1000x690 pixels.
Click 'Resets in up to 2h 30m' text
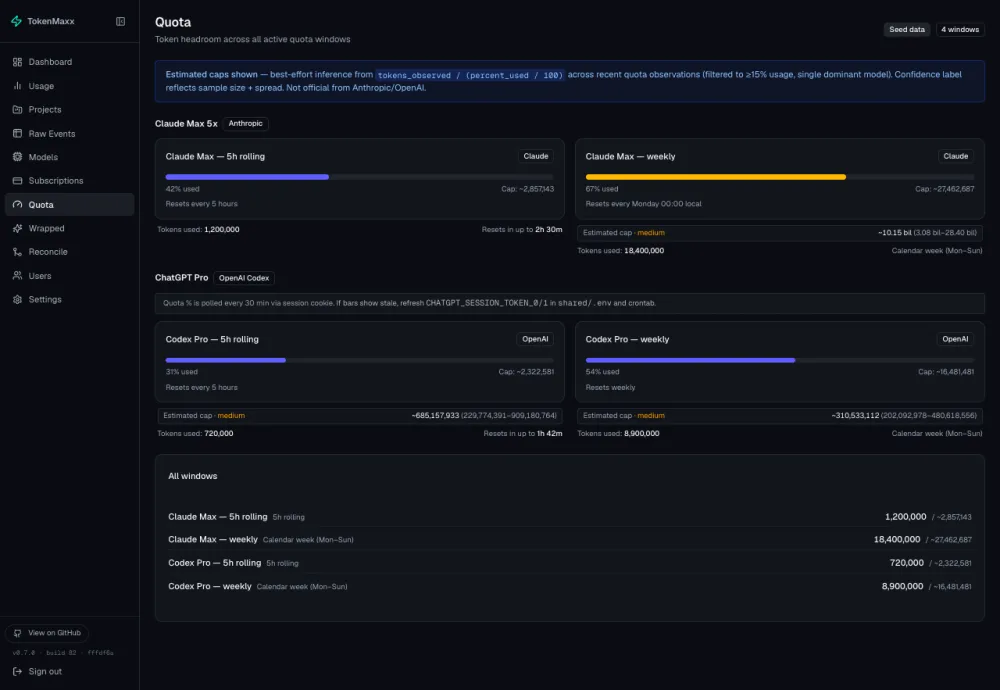(522, 230)
